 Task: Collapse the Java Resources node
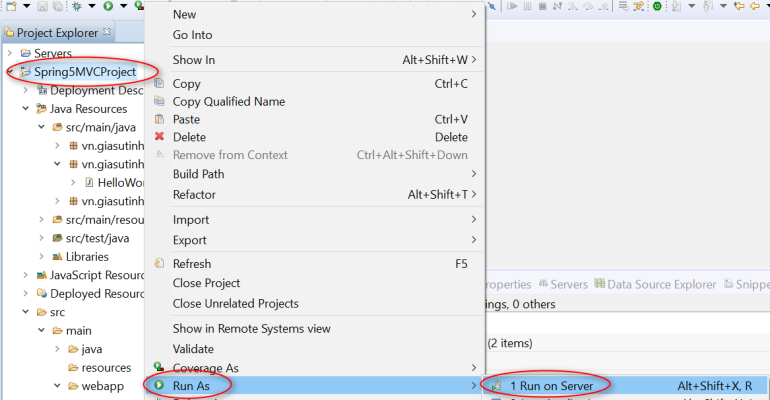(x=26, y=108)
